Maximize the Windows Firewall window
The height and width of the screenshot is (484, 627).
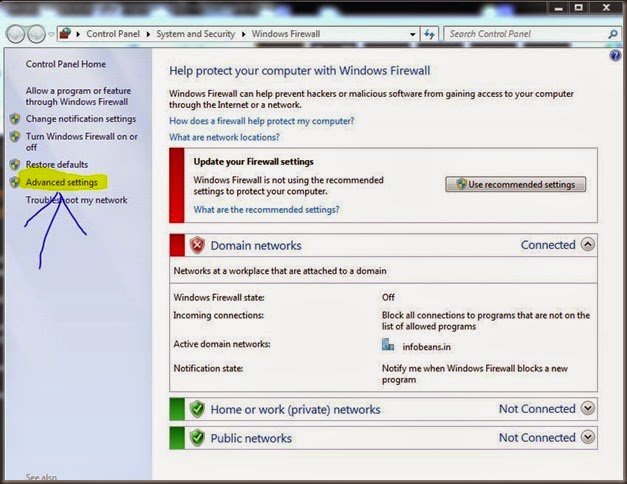[579, 7]
